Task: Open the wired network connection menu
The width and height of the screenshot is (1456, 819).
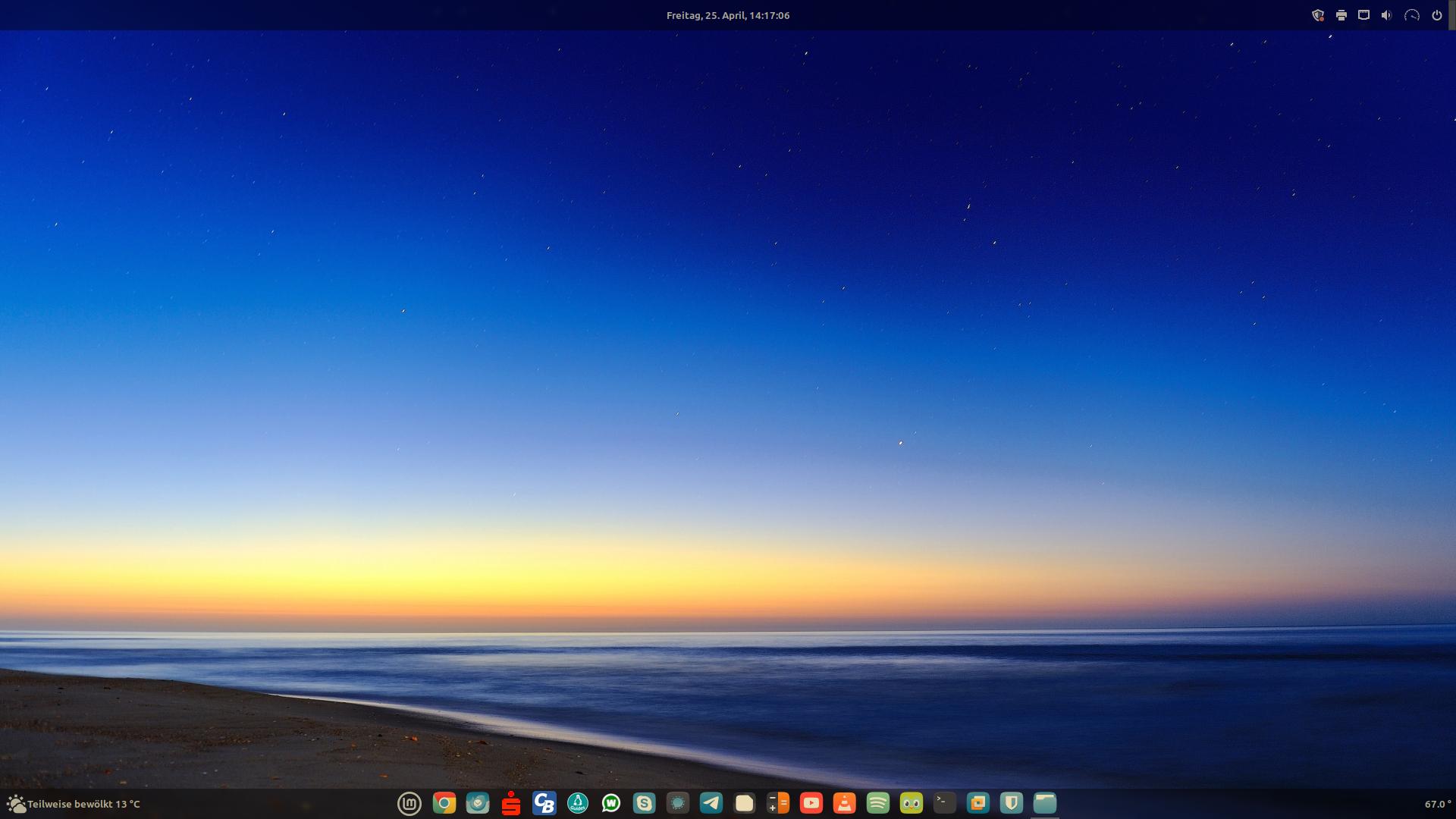Action: pyautogui.click(x=1364, y=15)
